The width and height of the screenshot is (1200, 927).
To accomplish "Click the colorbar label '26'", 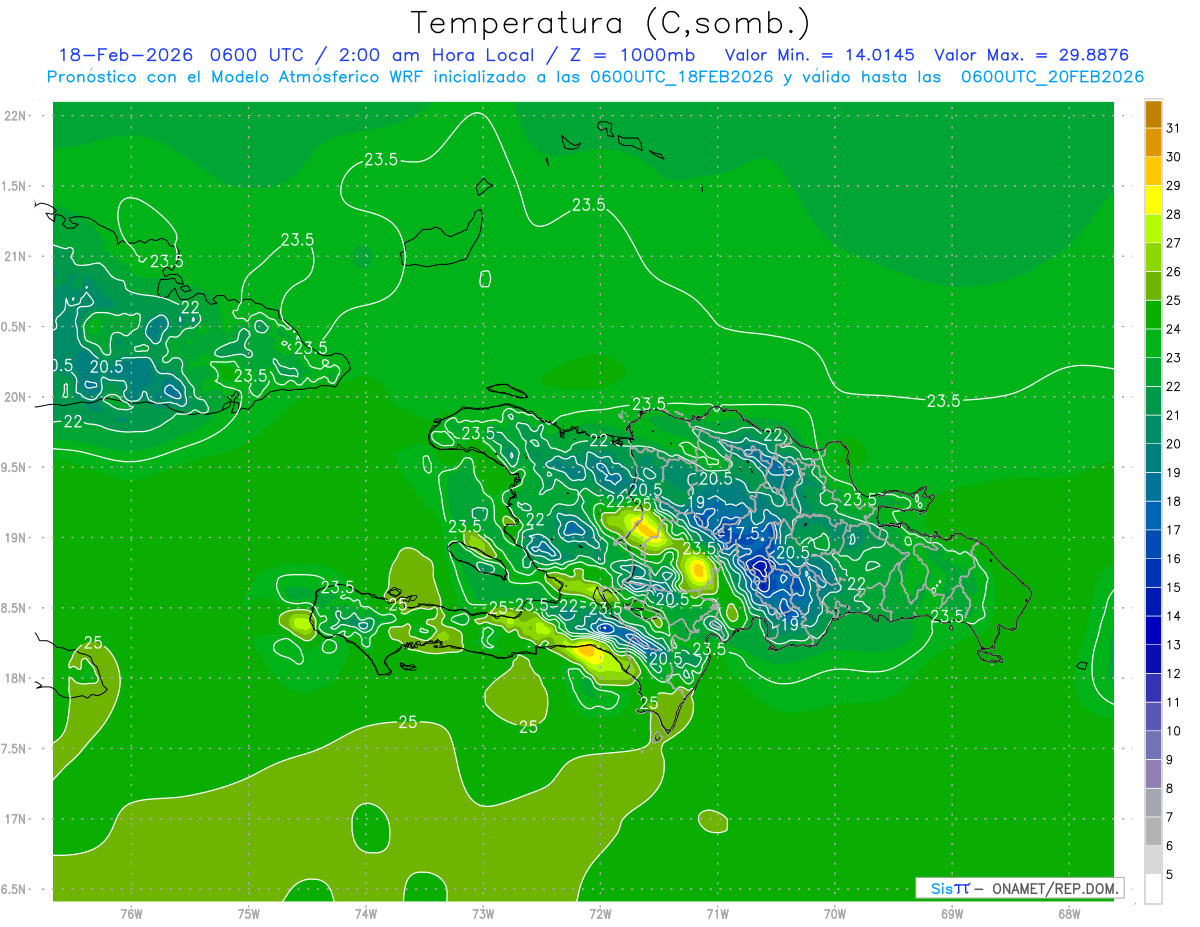I will pyautogui.click(x=1173, y=272).
